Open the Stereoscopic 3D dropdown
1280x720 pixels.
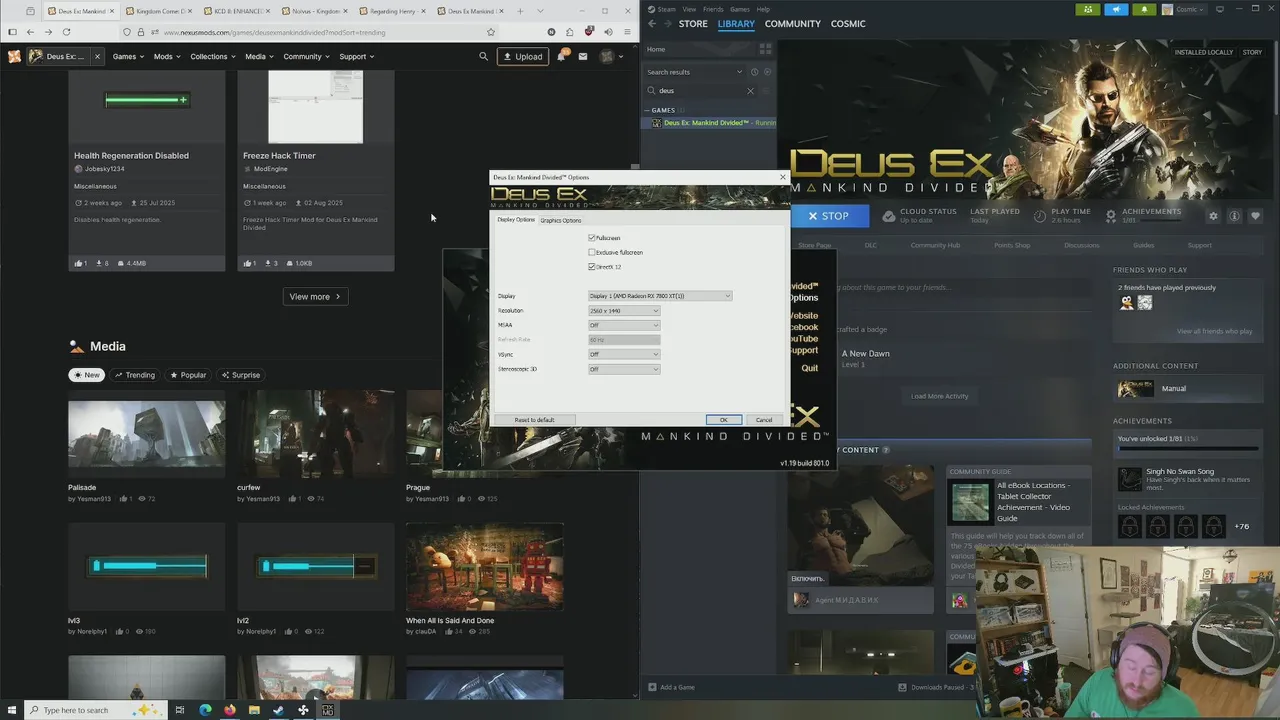pos(624,369)
